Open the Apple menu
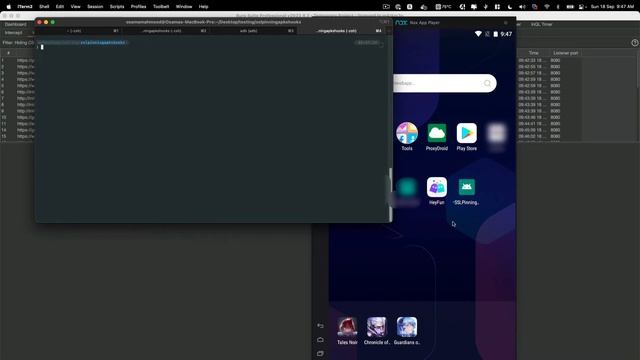 (x=8, y=7)
